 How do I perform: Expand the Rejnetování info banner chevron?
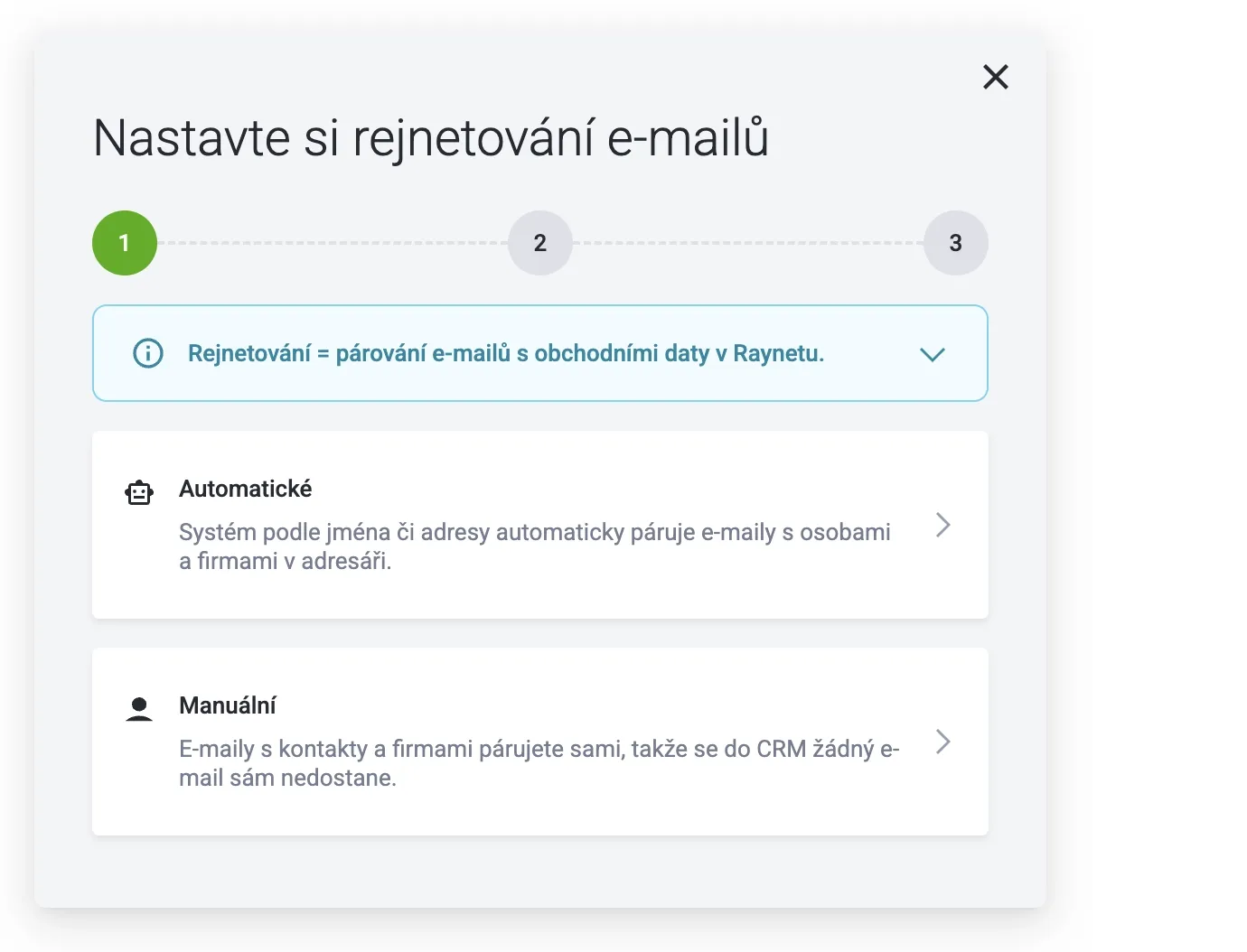(x=932, y=354)
